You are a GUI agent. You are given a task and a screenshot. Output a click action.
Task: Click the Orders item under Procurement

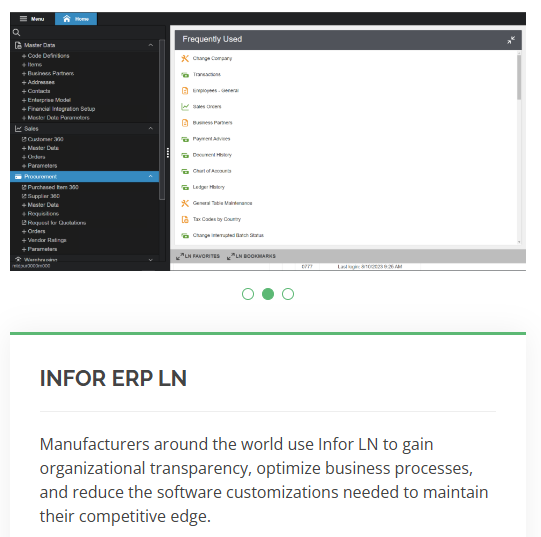point(36,232)
